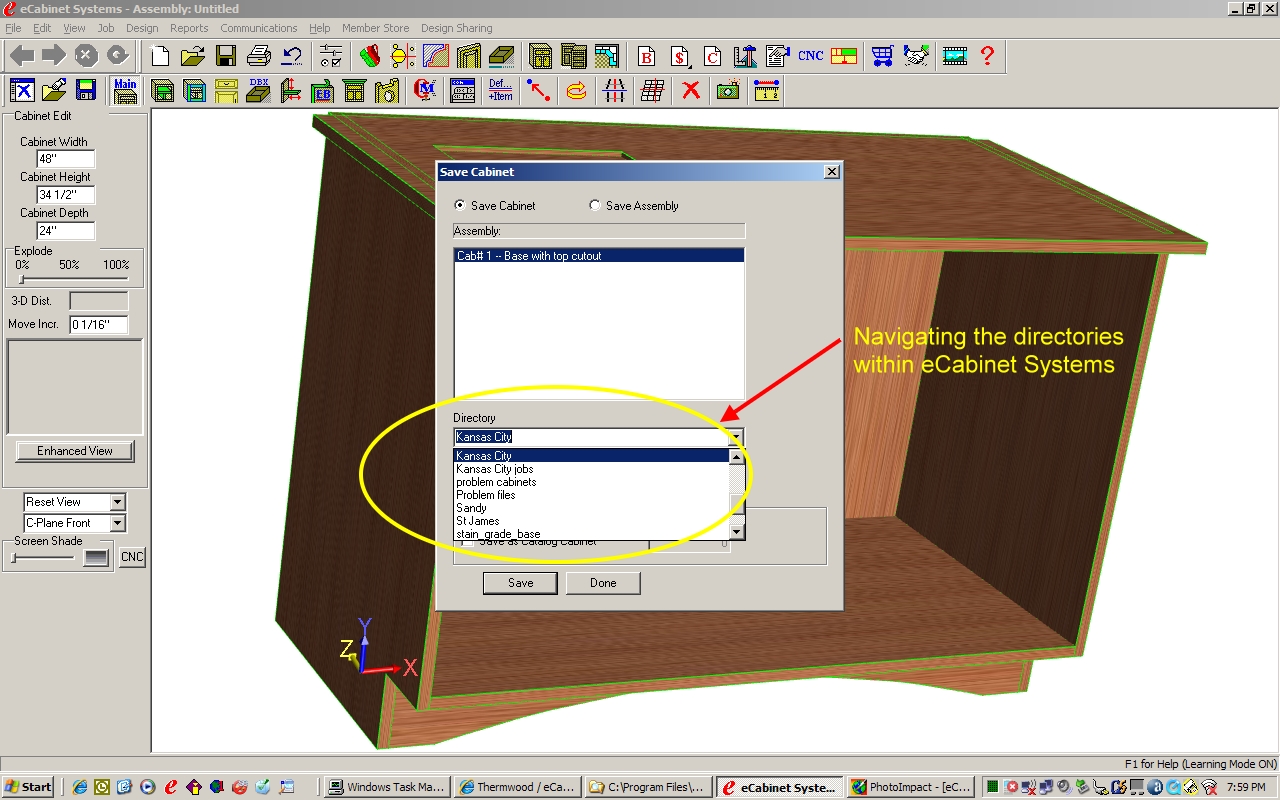Open the File menu

click(13, 28)
